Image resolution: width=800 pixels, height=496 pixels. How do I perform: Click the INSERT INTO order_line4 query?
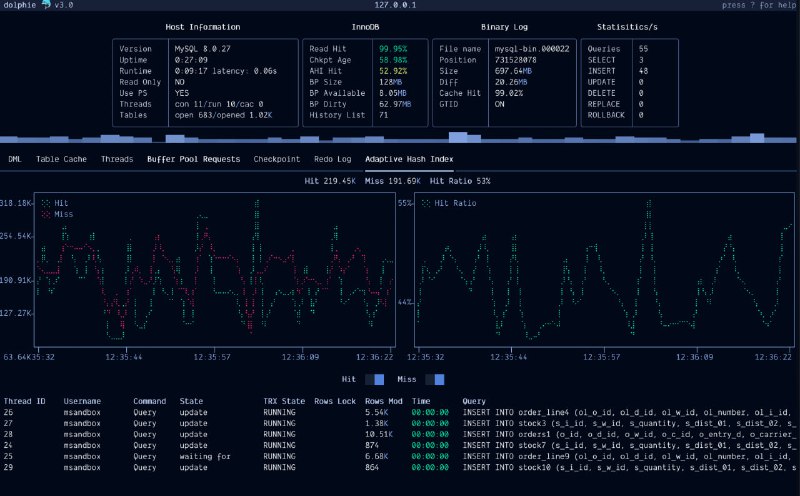[629, 412]
